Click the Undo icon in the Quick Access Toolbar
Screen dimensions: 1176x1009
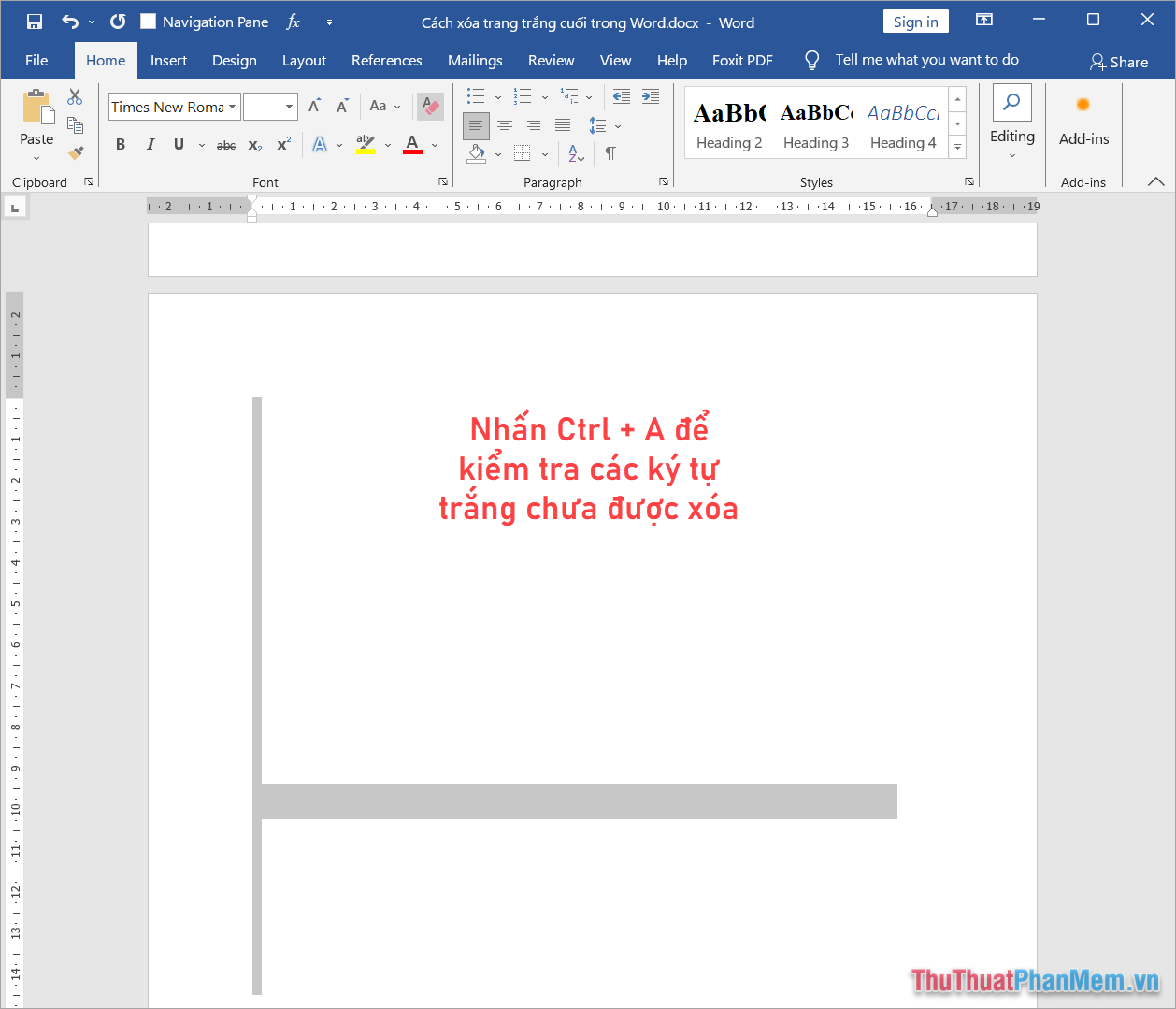pyautogui.click(x=68, y=21)
